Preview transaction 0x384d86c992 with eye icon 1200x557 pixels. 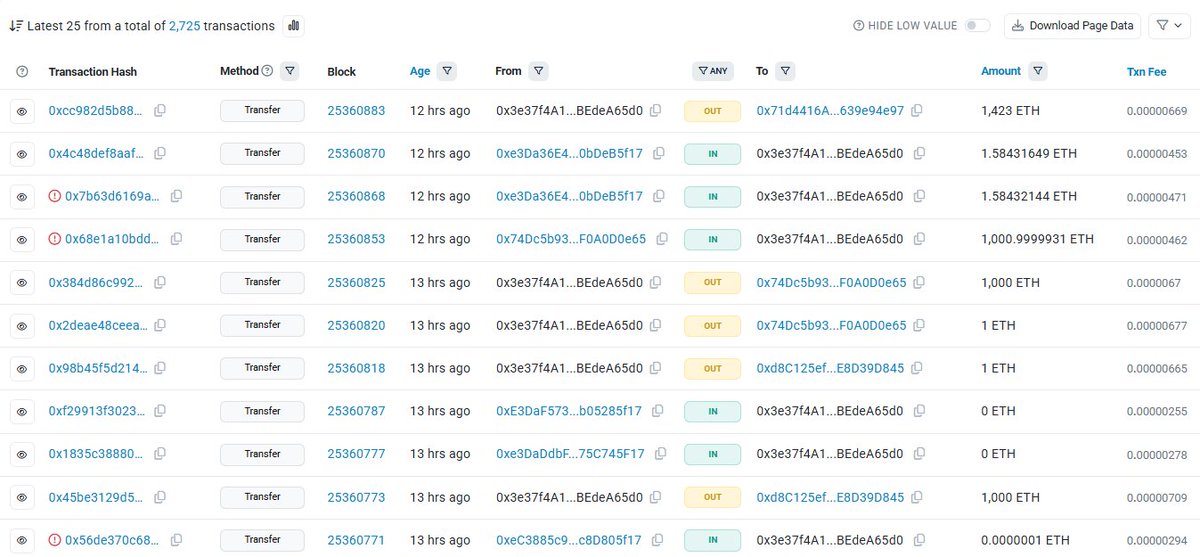tap(22, 282)
